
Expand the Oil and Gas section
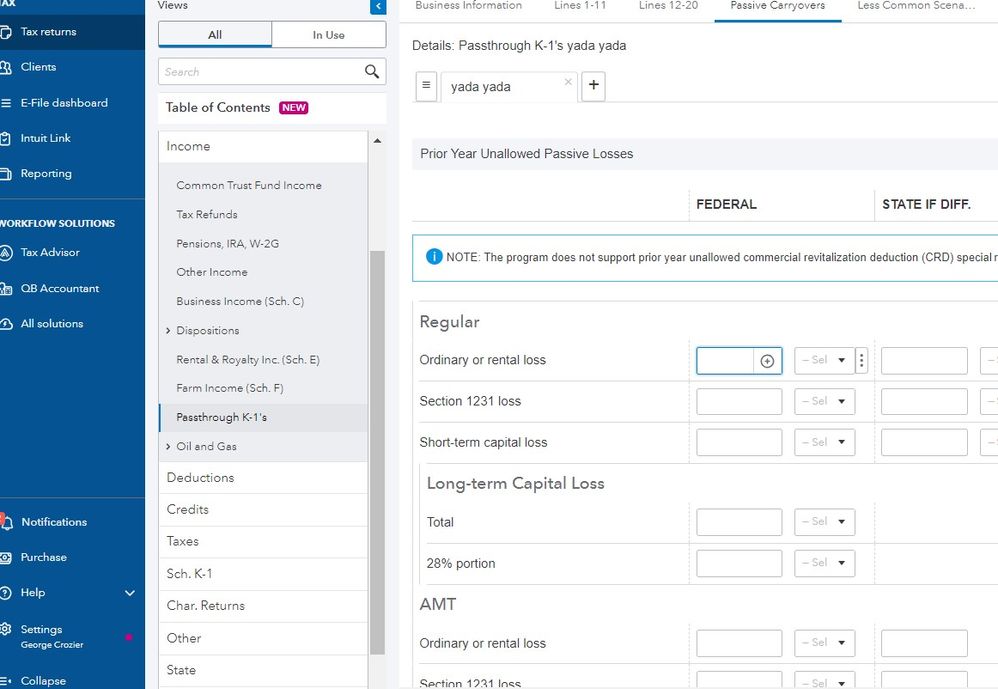coord(168,447)
